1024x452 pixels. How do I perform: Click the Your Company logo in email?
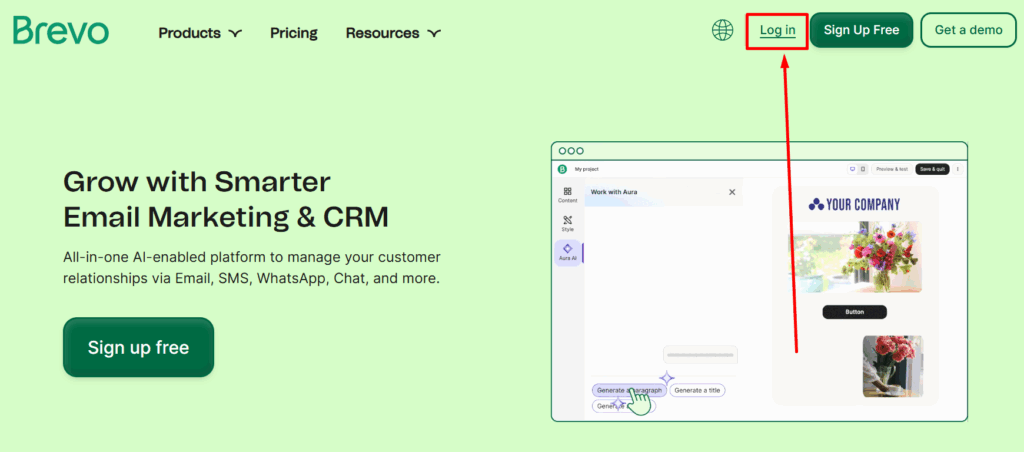(854, 204)
